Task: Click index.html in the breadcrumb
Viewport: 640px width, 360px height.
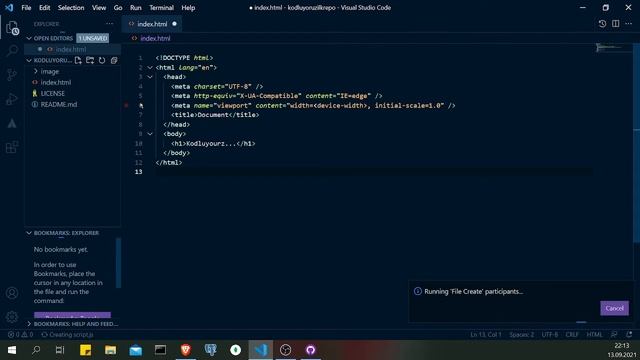Action: (155, 38)
